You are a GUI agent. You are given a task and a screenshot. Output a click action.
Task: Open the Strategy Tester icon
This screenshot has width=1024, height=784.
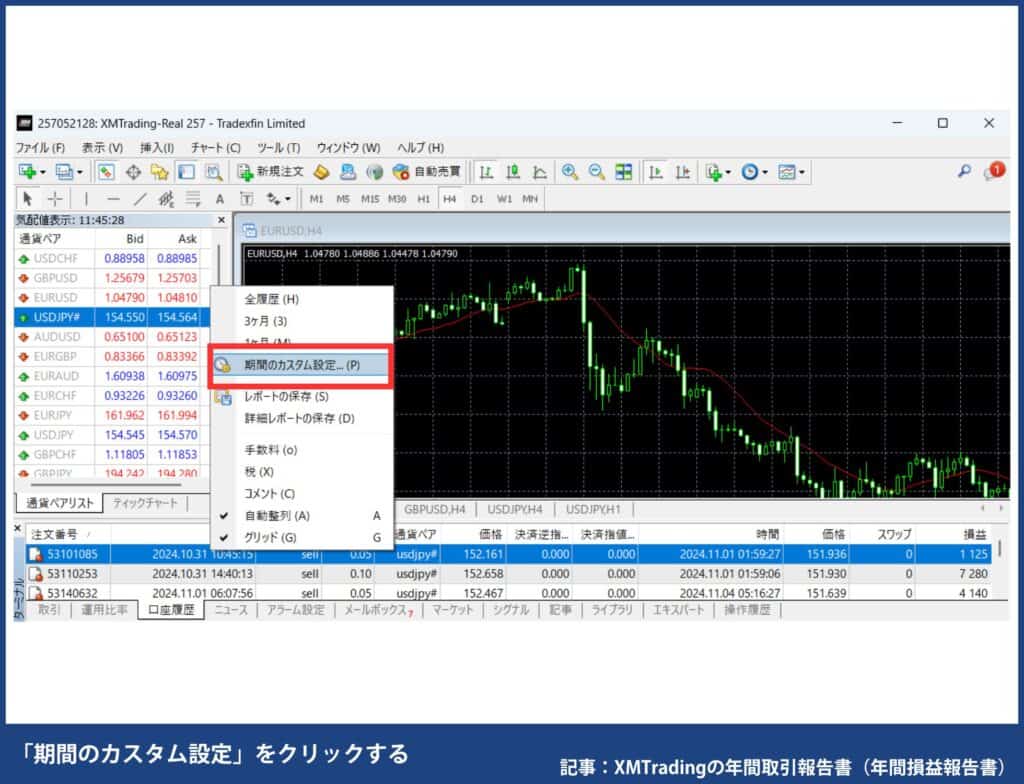[214, 172]
